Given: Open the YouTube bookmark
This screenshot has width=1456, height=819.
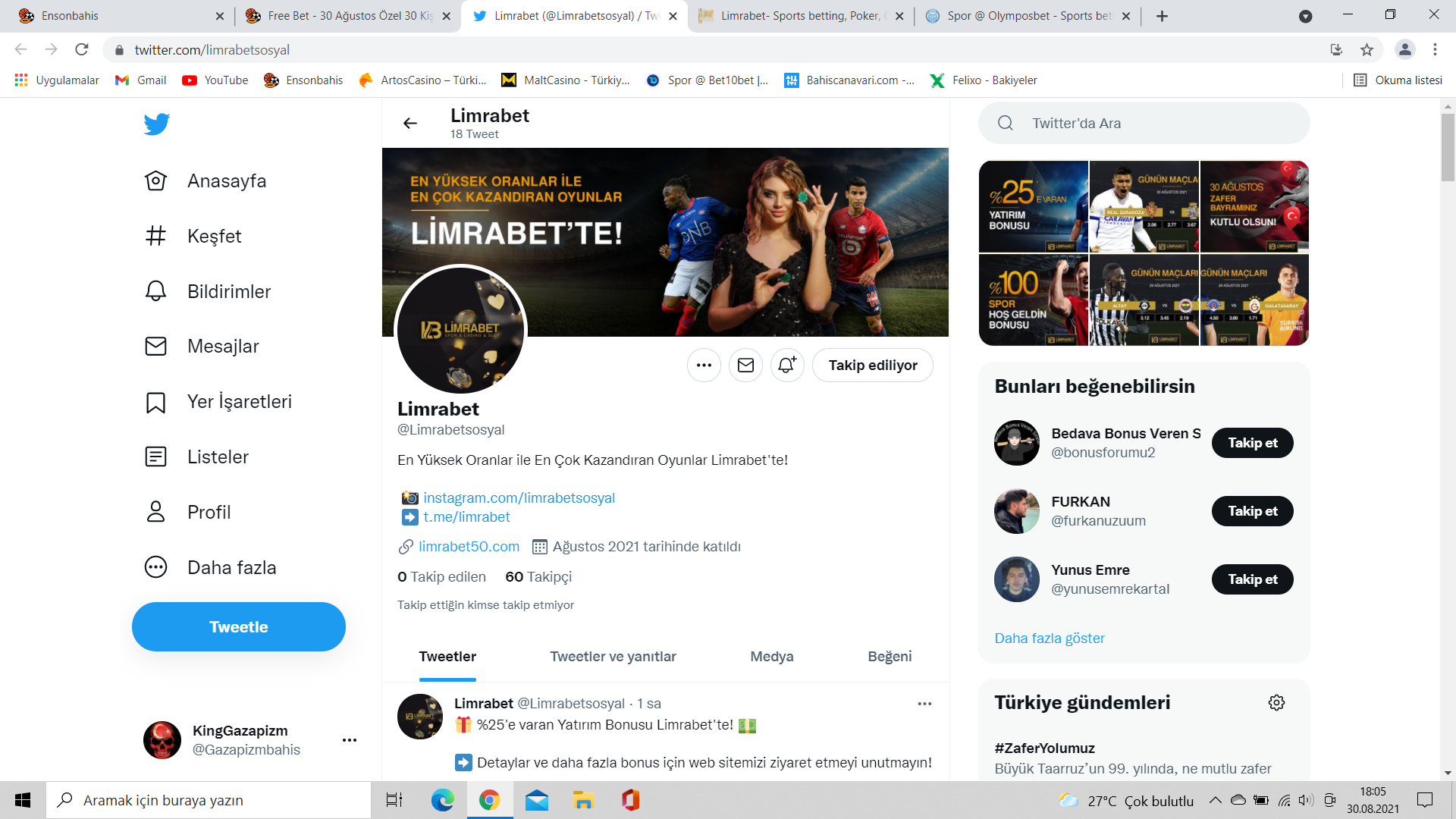Looking at the screenshot, I should pos(215,80).
